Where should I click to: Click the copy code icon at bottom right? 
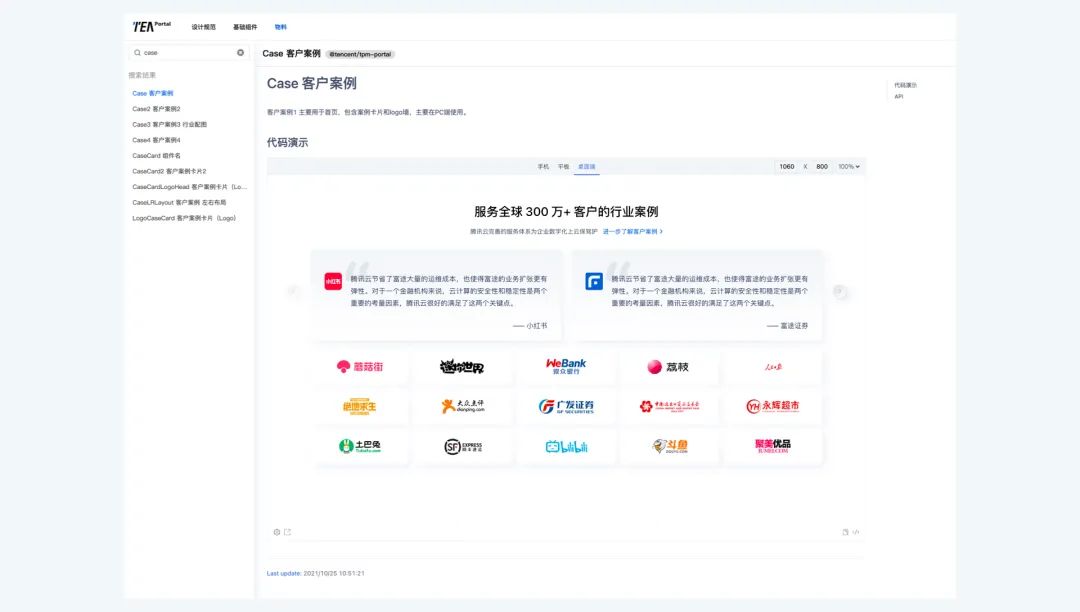point(845,531)
